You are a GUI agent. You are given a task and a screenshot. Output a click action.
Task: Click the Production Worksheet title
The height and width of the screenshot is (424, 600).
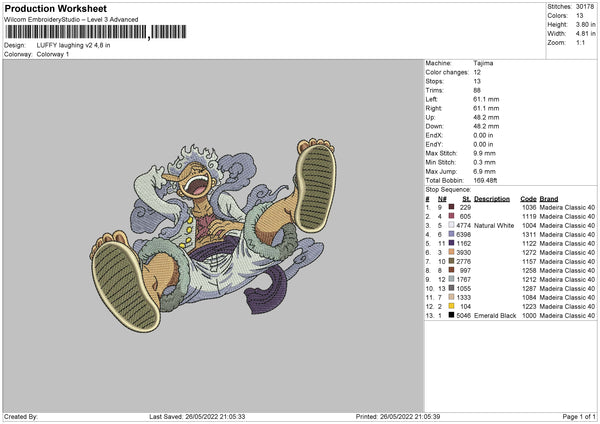pos(55,8)
